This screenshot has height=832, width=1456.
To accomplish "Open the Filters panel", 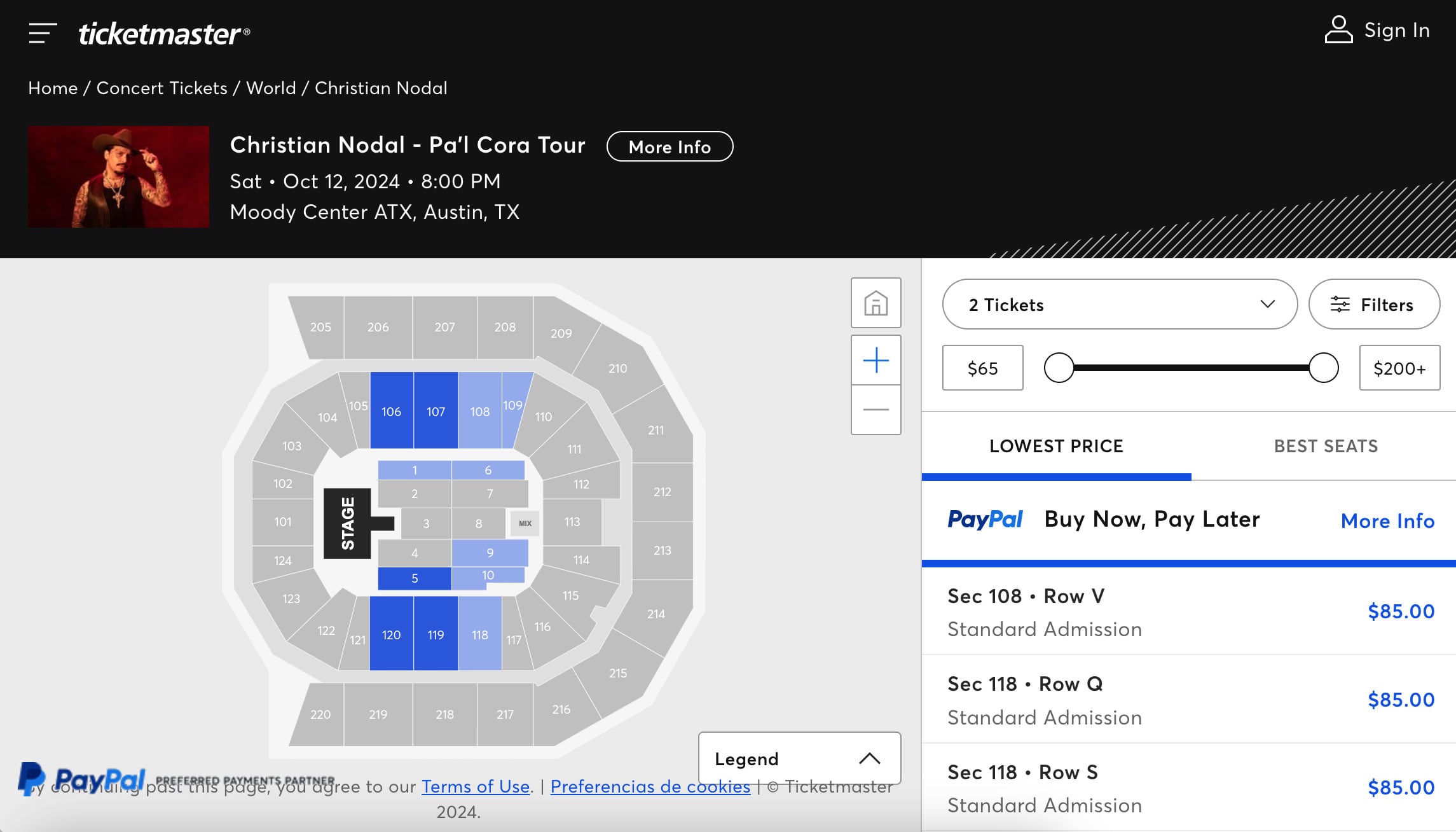I will [x=1373, y=305].
